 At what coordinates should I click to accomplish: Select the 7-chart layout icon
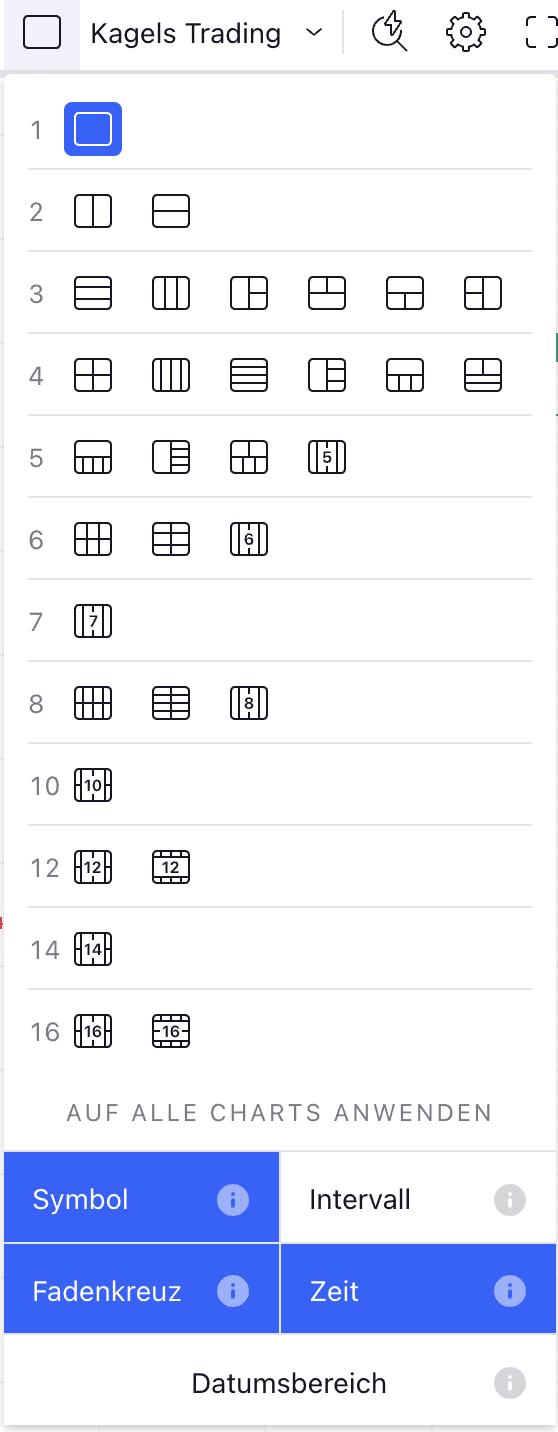click(93, 621)
